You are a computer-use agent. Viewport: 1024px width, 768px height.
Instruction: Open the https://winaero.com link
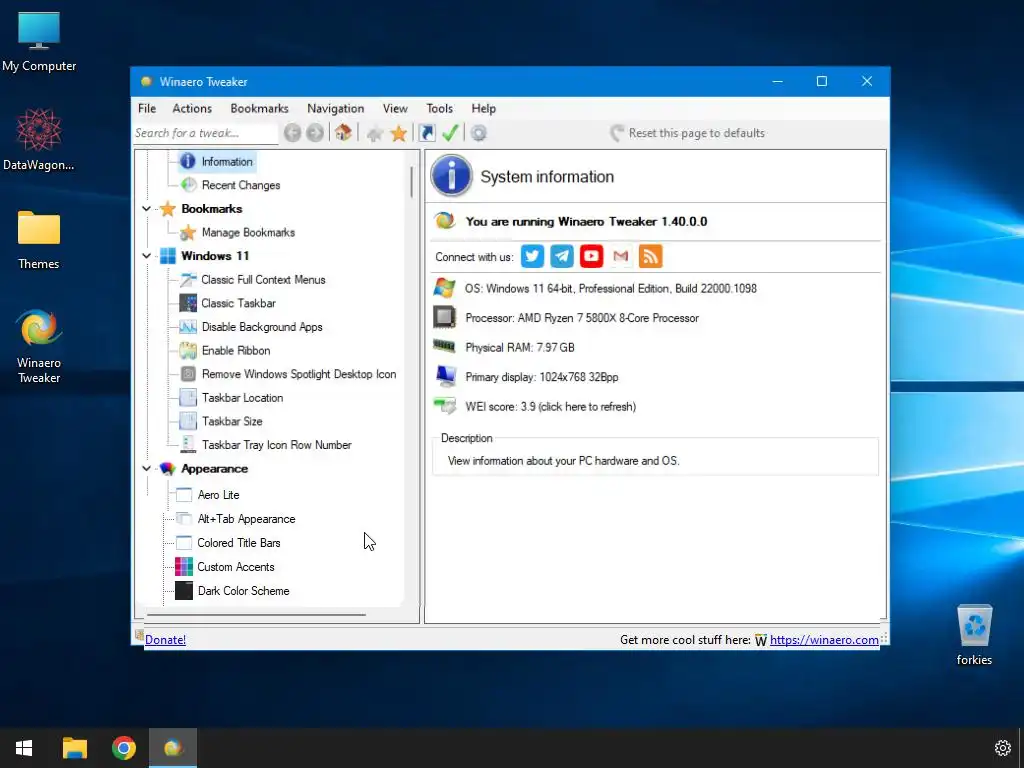tap(824, 640)
